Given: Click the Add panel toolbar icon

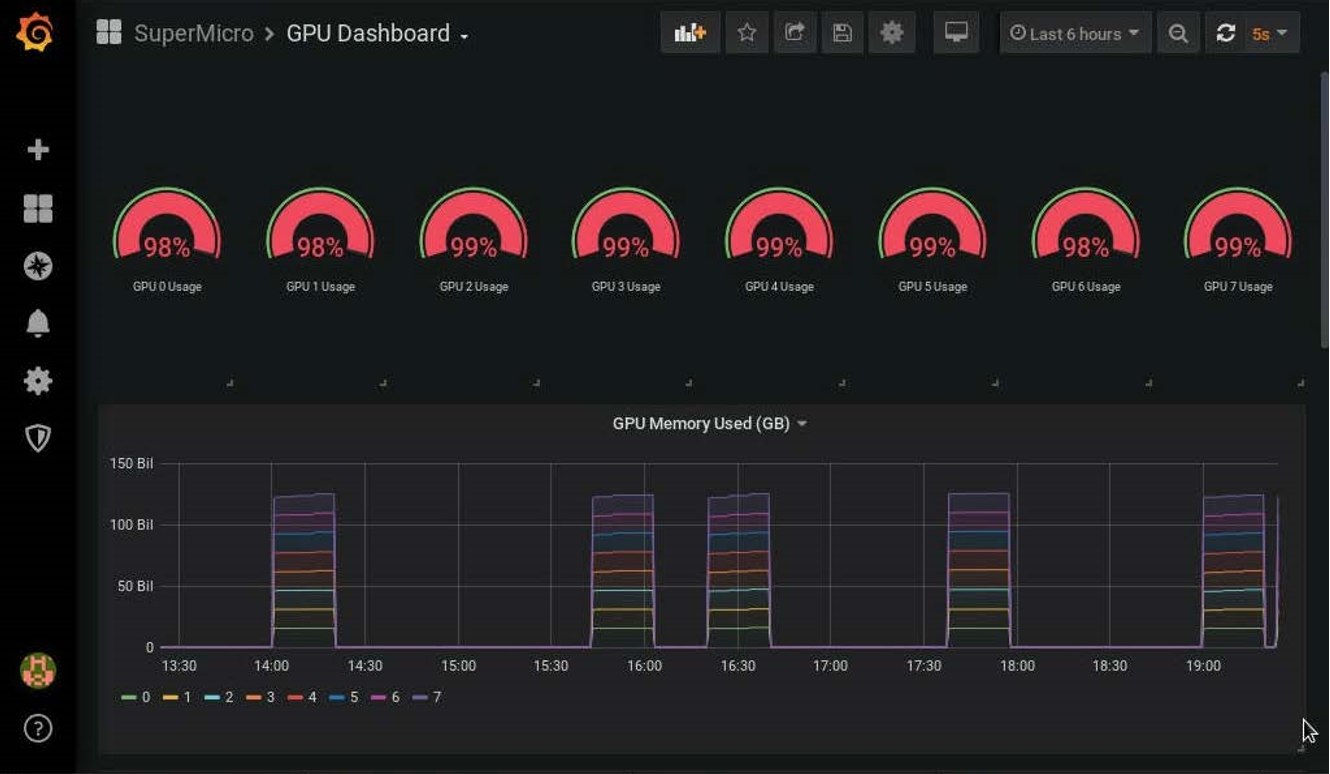Looking at the screenshot, I should [690, 33].
